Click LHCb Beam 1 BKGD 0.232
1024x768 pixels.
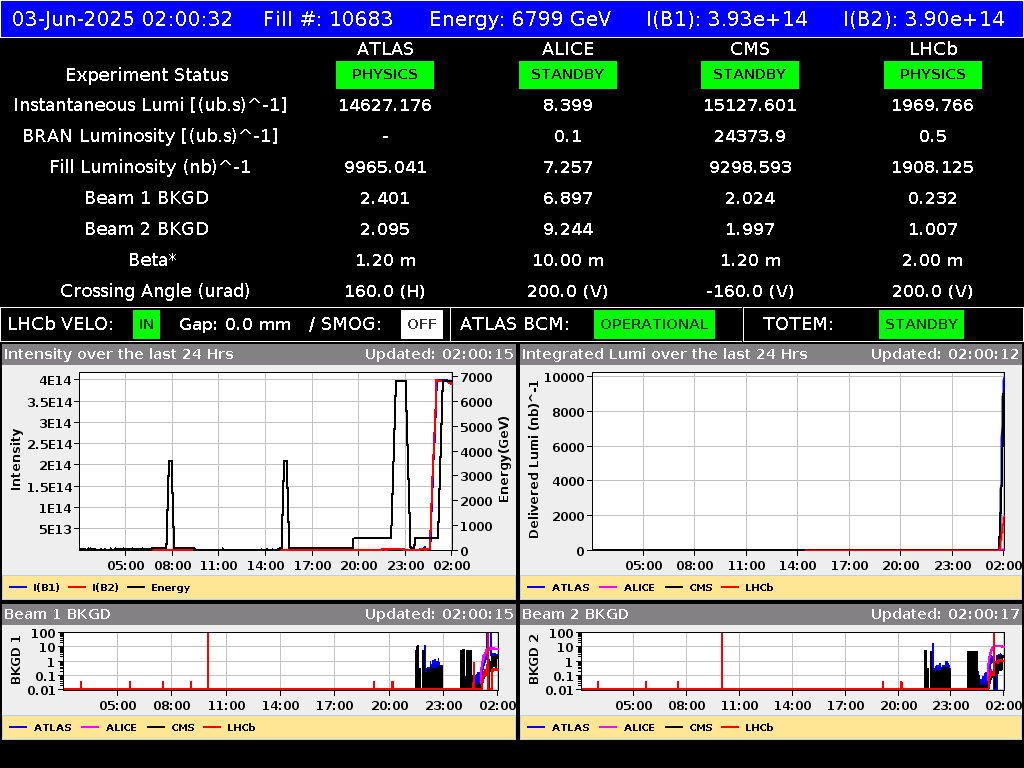(x=933, y=198)
